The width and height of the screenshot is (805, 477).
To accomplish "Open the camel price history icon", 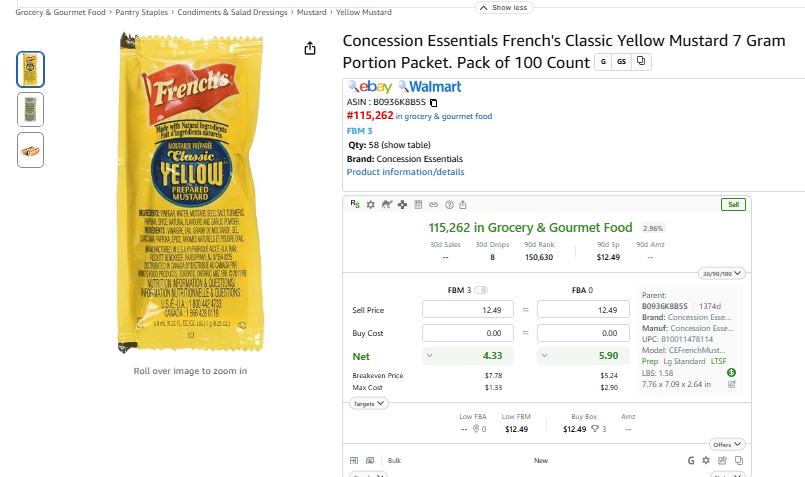I will (387, 204).
